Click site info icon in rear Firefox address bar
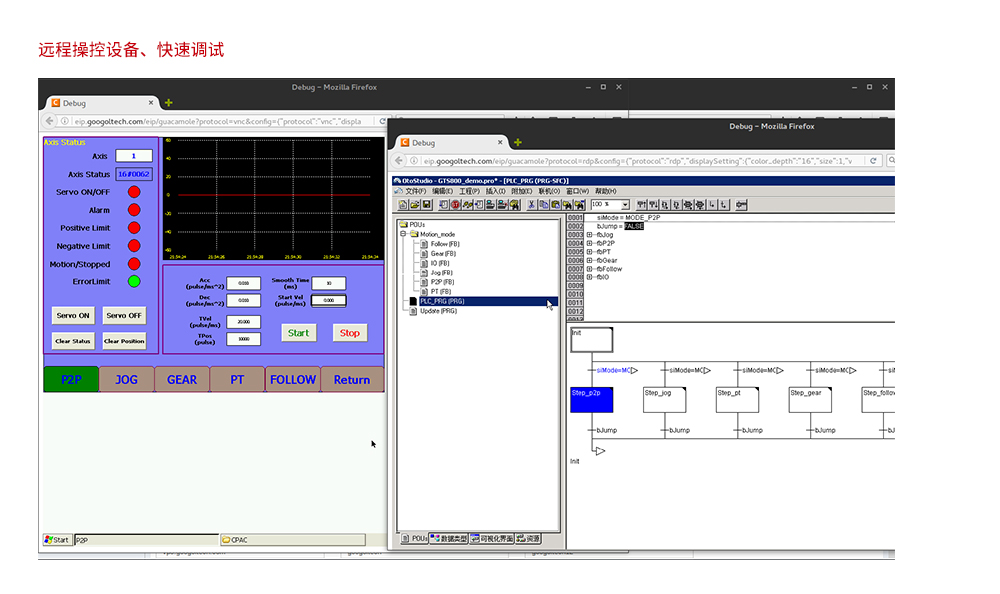 pyautogui.click(x=64, y=121)
